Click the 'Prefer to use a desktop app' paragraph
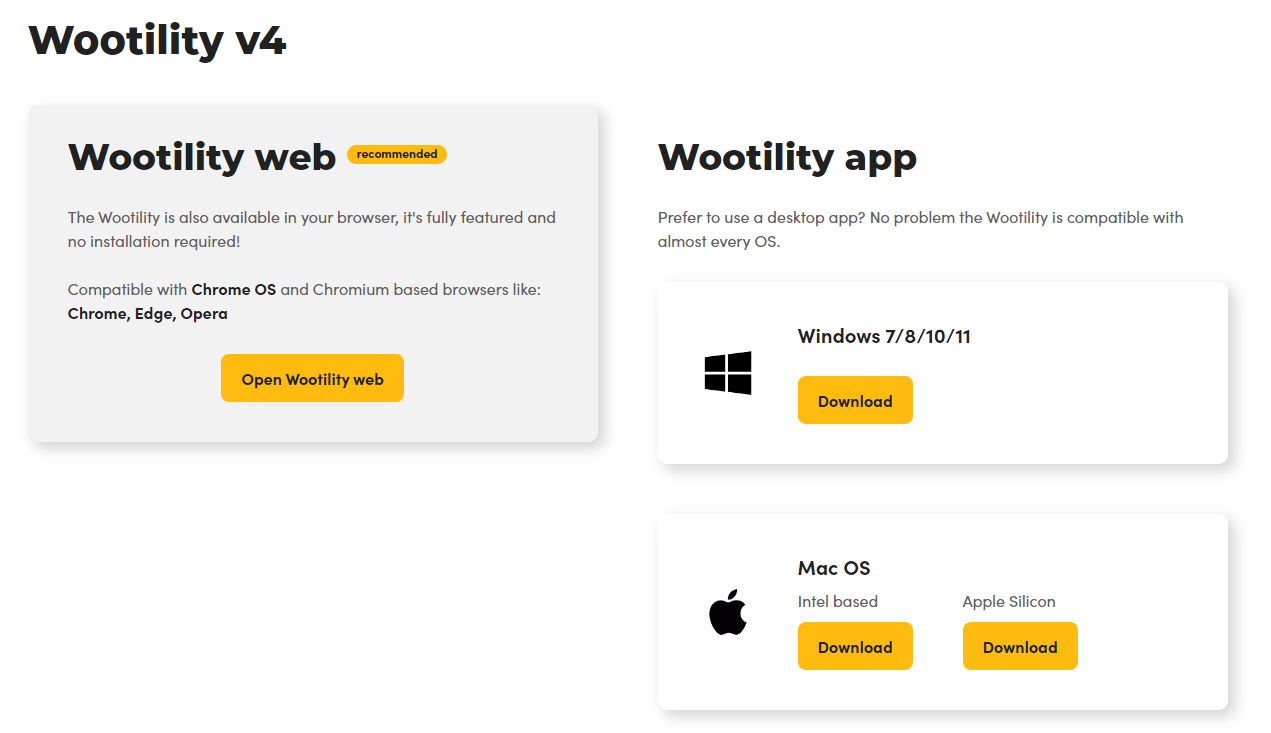 [x=920, y=217]
